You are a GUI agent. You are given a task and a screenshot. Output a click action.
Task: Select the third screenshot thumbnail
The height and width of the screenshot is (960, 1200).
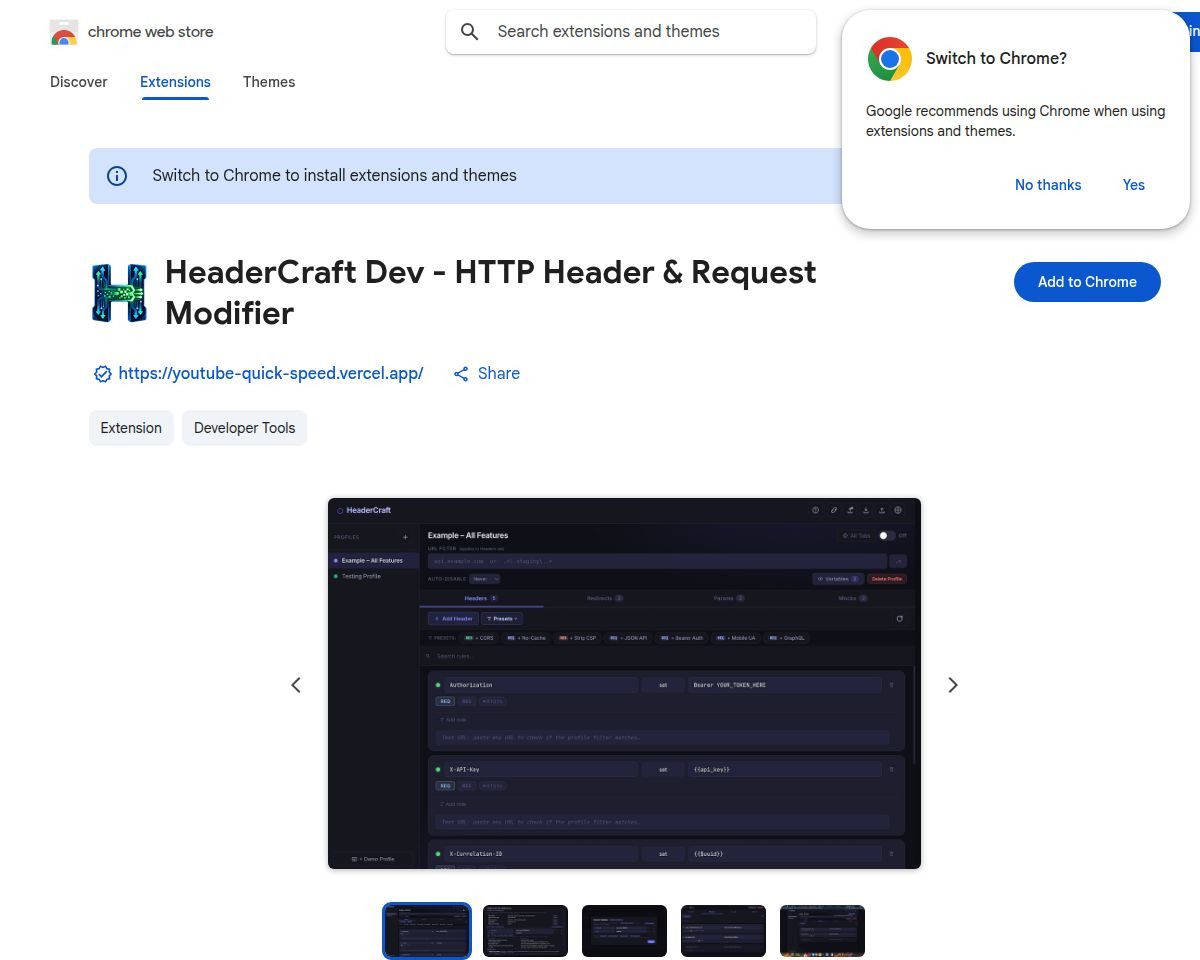[x=624, y=931]
